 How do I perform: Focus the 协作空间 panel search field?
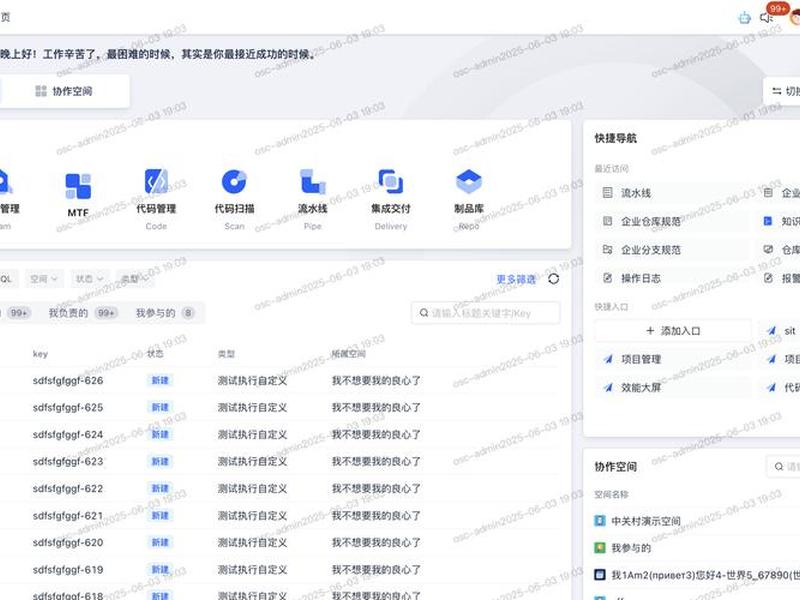click(x=784, y=466)
